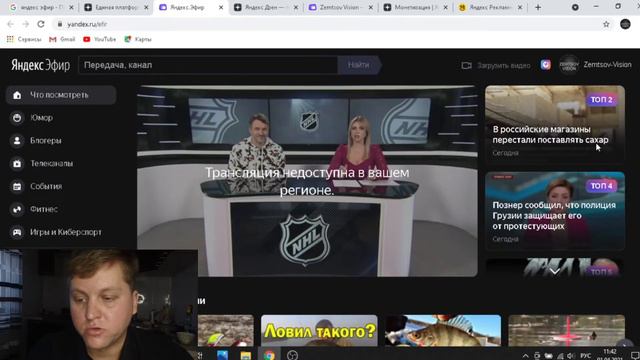The image size is (640, 360).
Task: Open the Что посмотреть home section
Action: tap(61, 95)
